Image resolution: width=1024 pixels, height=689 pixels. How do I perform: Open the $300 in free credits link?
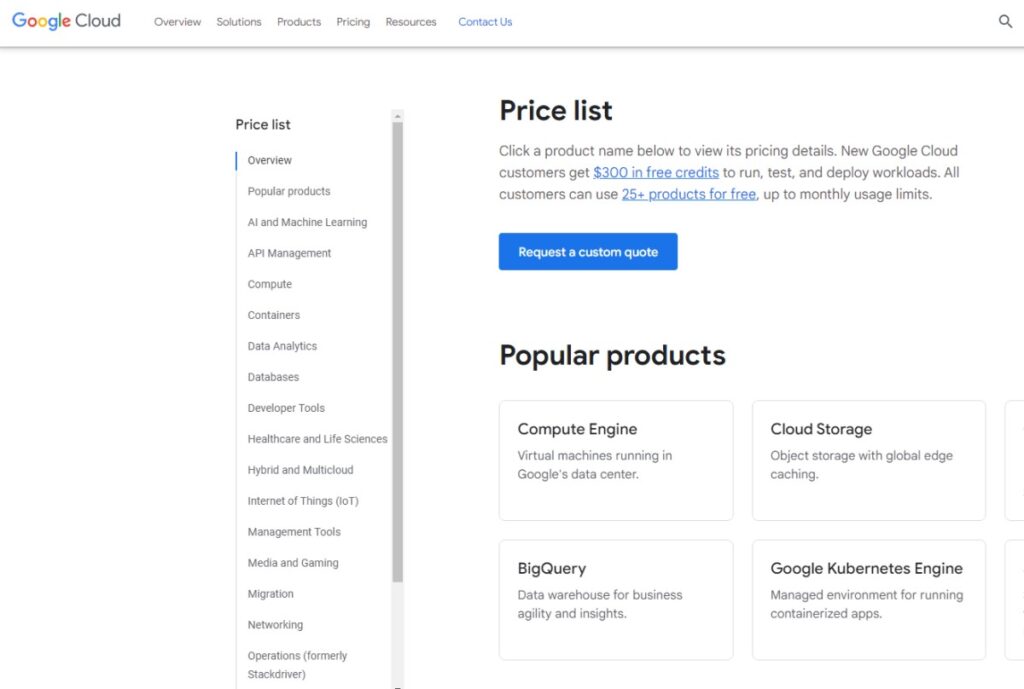coord(656,172)
